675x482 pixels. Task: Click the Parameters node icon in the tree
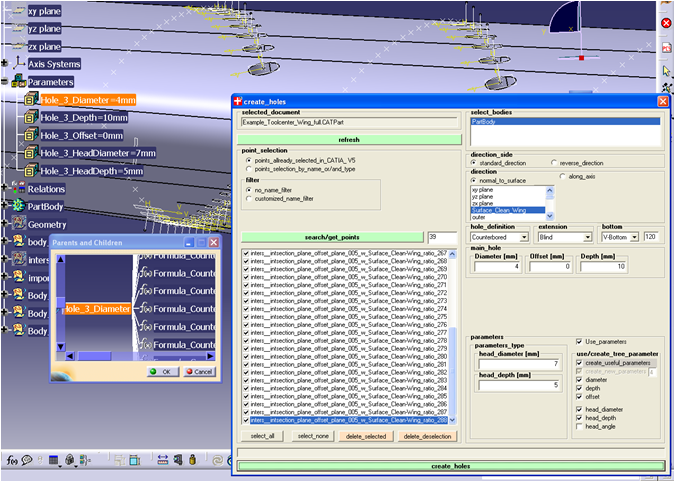[x=18, y=82]
